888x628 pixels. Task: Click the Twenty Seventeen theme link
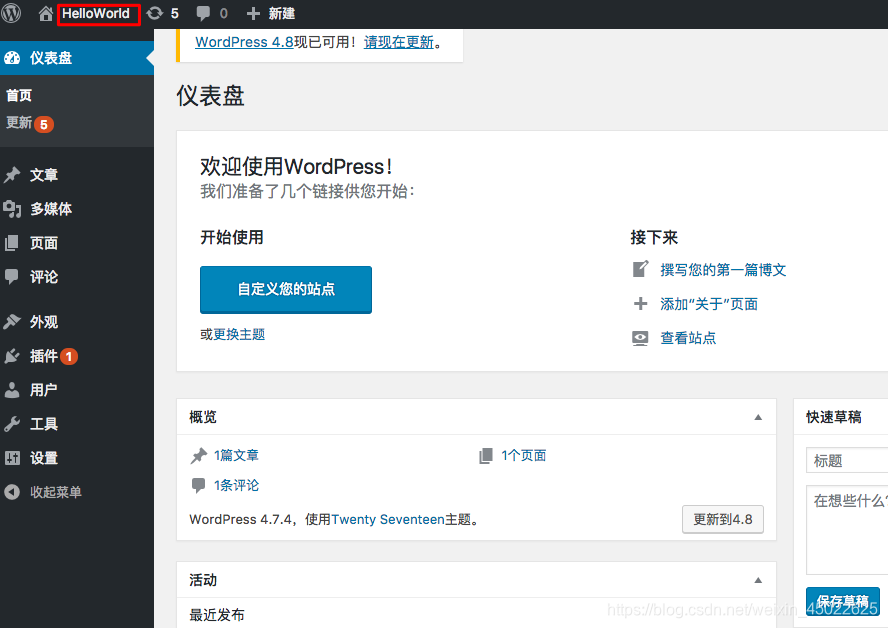point(388,519)
